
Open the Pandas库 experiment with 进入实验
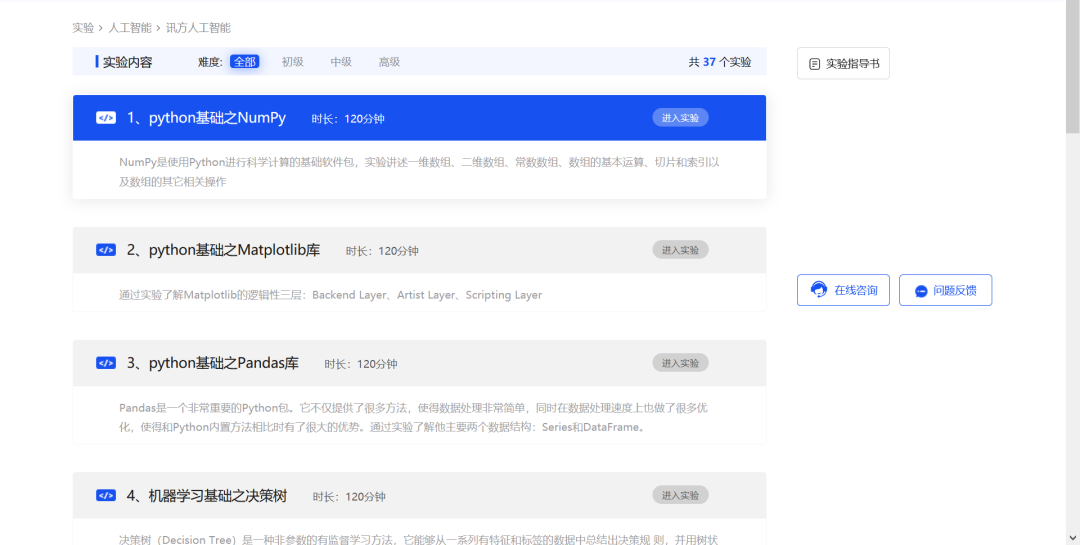(x=680, y=363)
